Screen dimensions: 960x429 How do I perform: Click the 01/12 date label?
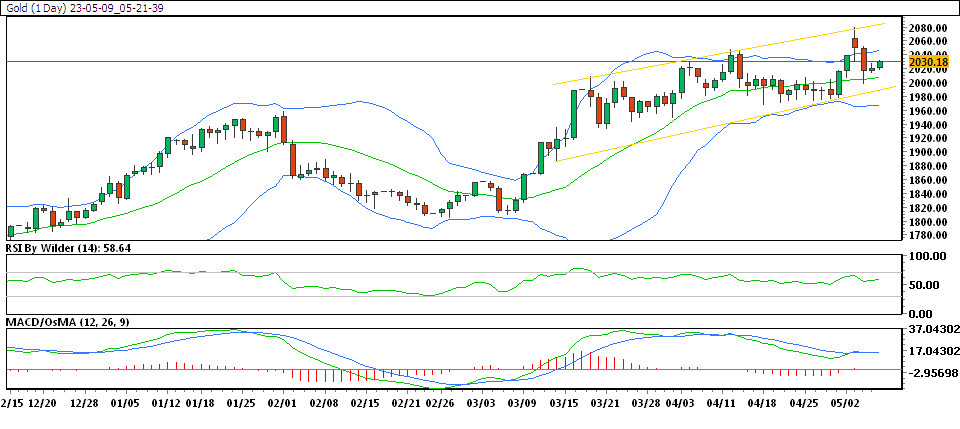click(x=167, y=405)
